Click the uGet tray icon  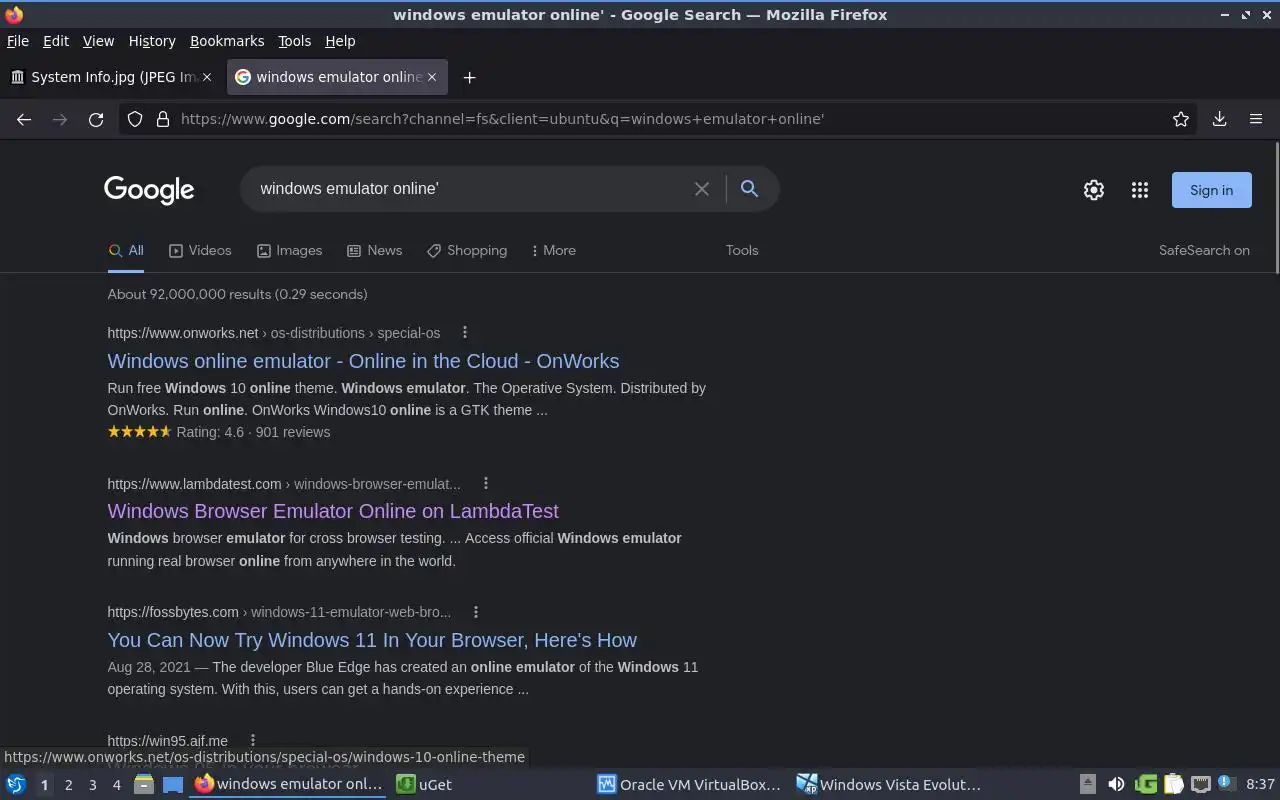pos(1146,785)
